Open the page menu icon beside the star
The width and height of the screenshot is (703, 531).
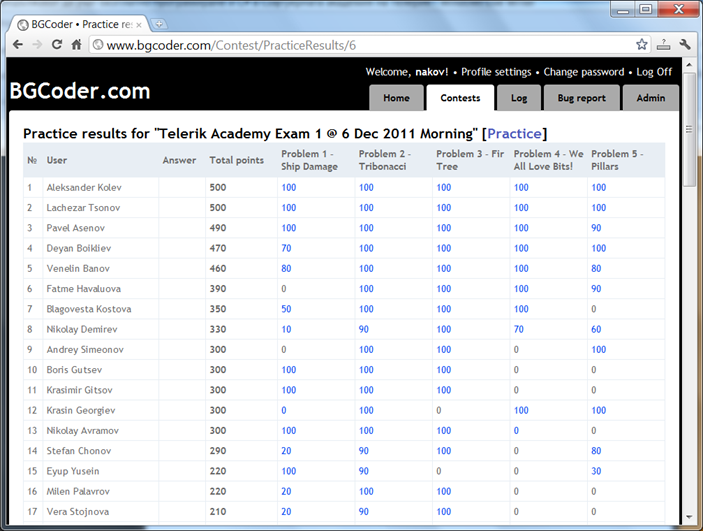point(664,44)
